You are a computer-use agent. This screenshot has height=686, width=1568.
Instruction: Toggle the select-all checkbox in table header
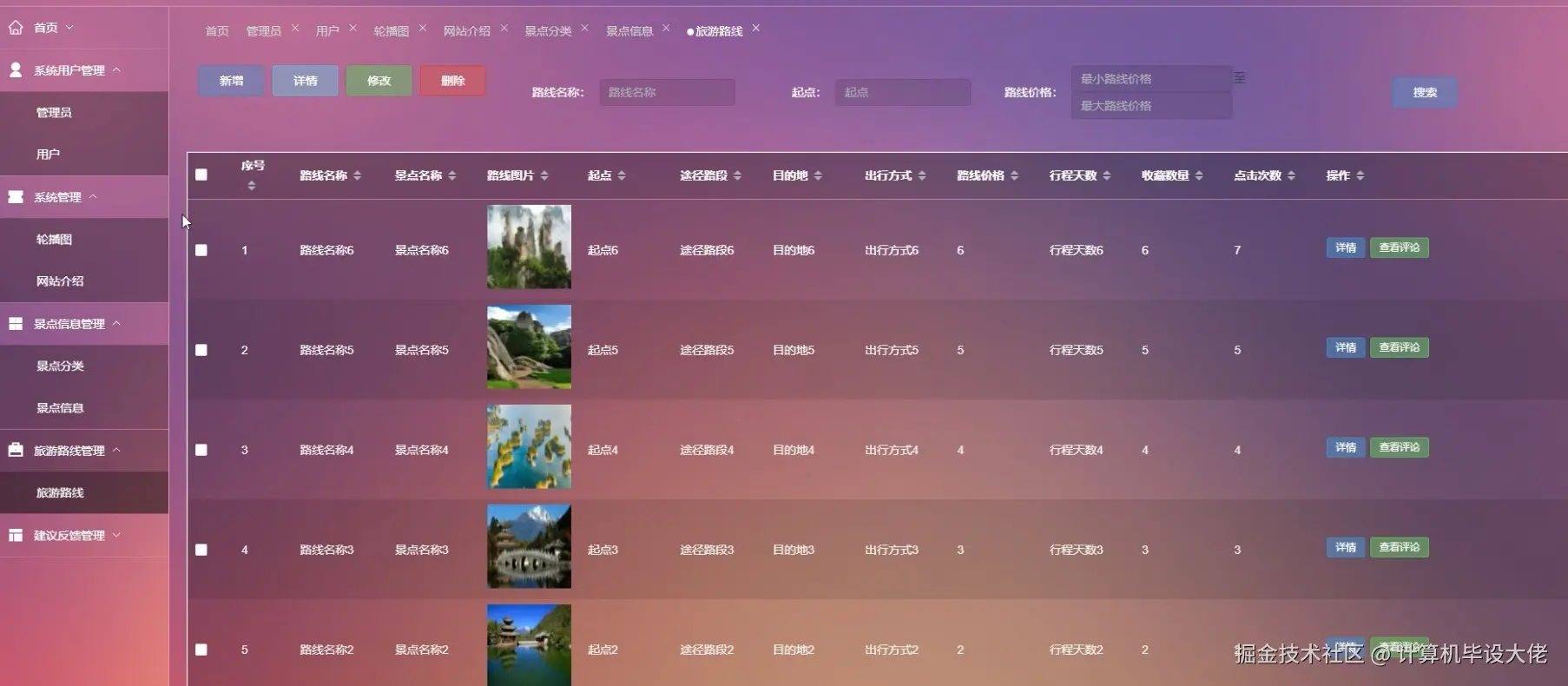coord(201,175)
